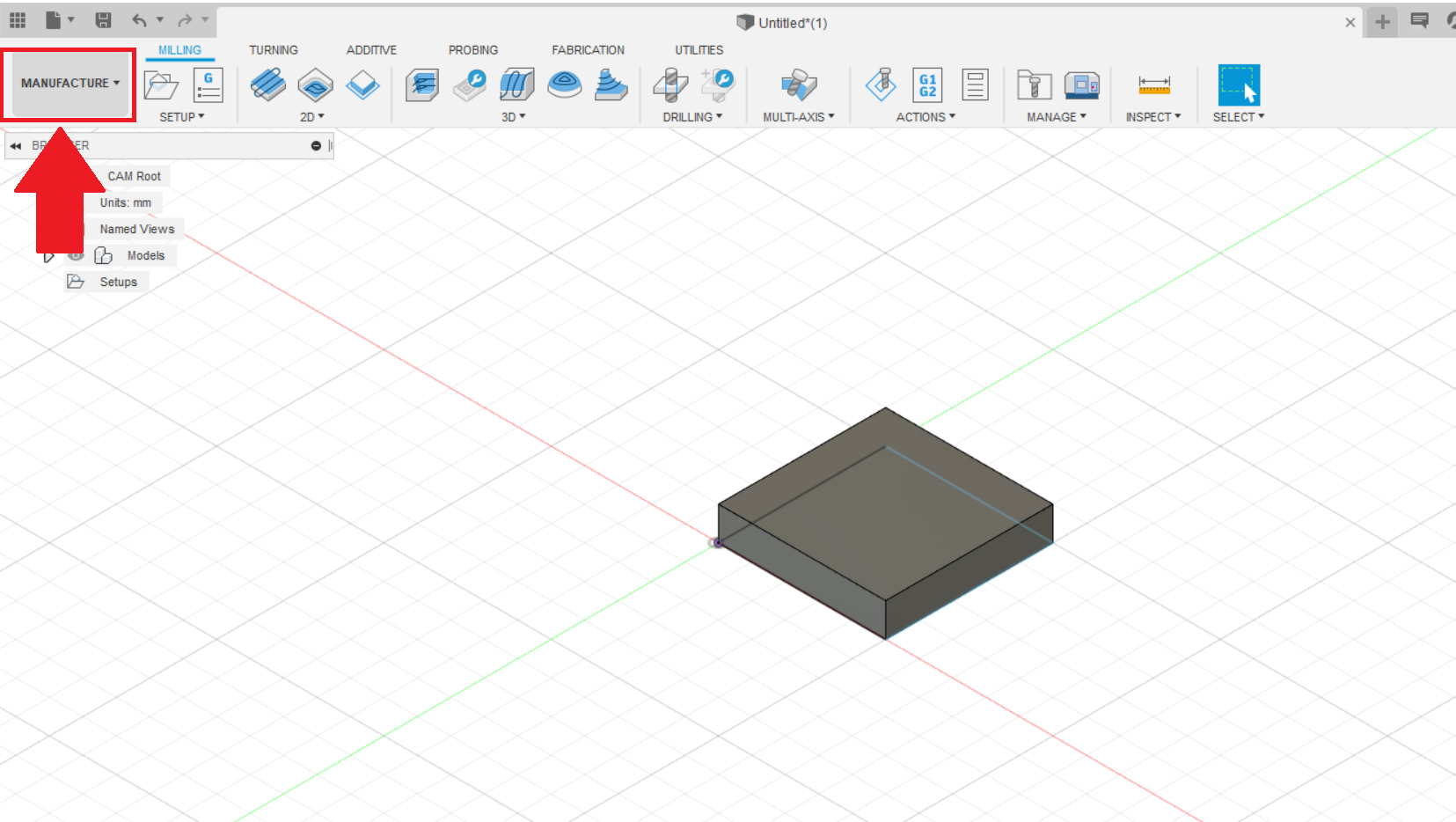Viewport: 1456px width, 822px height.
Task: Open Post Process G1 G2 icon
Action: [x=927, y=85]
